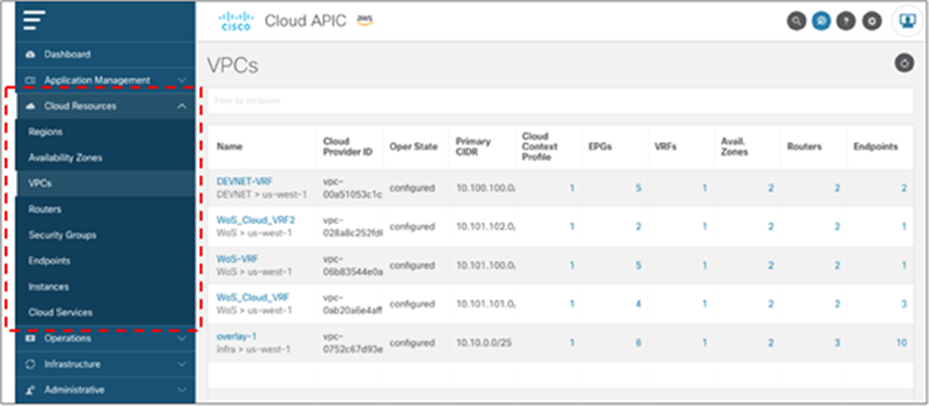The height and width of the screenshot is (406, 929).
Task: Click the Cloud Resources cloud icon
Action: 32,106
